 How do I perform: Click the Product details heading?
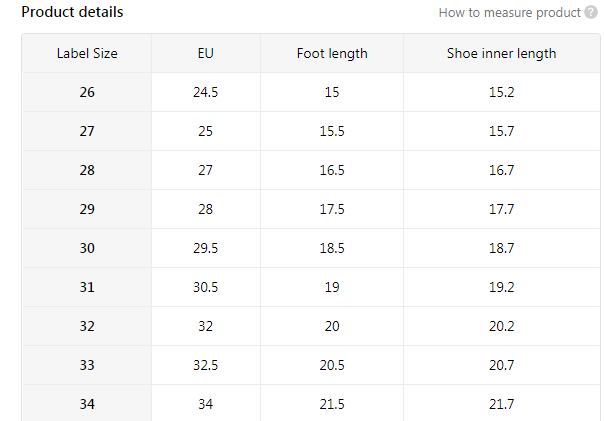pos(72,12)
